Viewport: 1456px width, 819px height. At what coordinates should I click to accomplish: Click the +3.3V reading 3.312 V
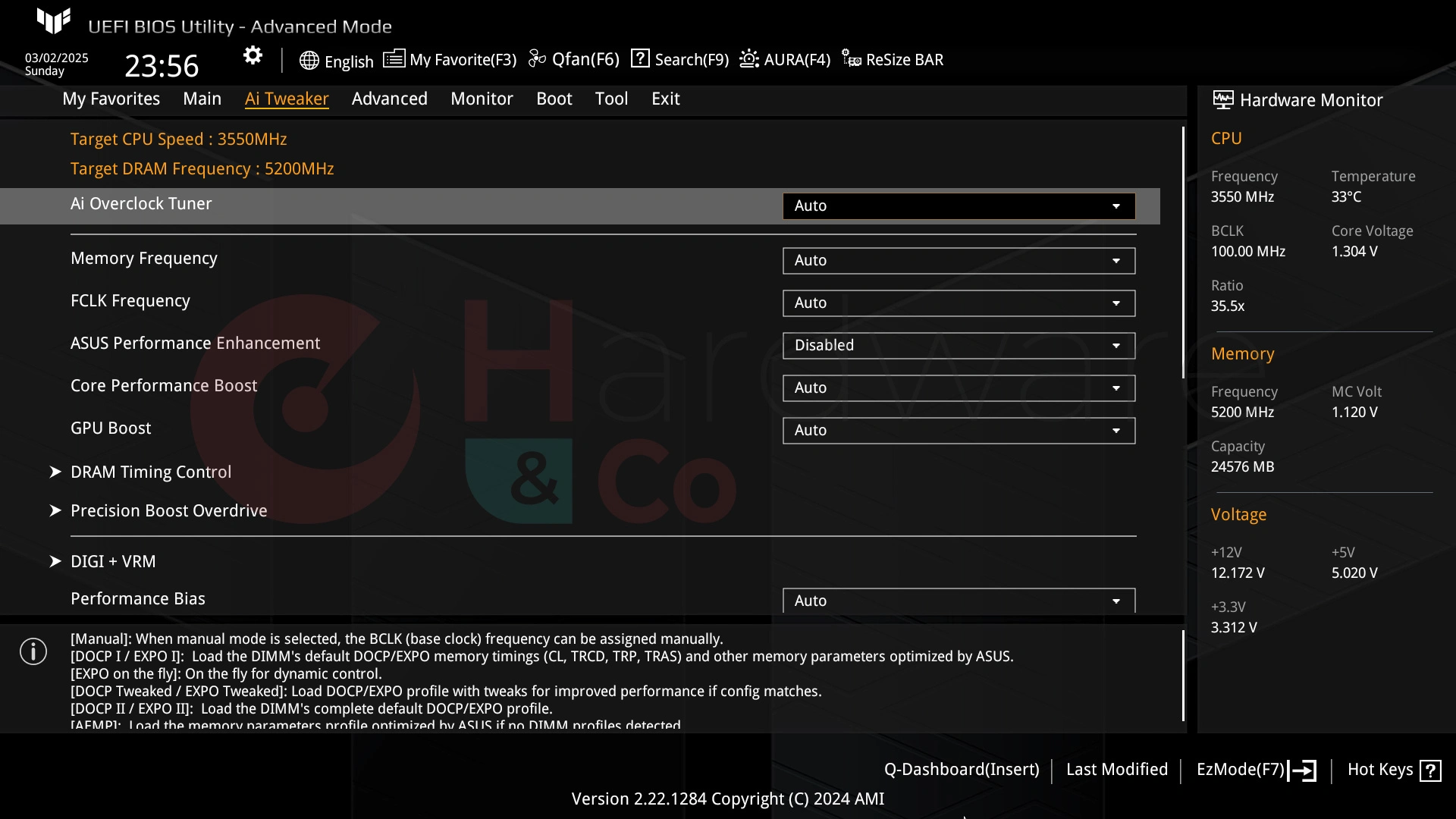(1234, 628)
